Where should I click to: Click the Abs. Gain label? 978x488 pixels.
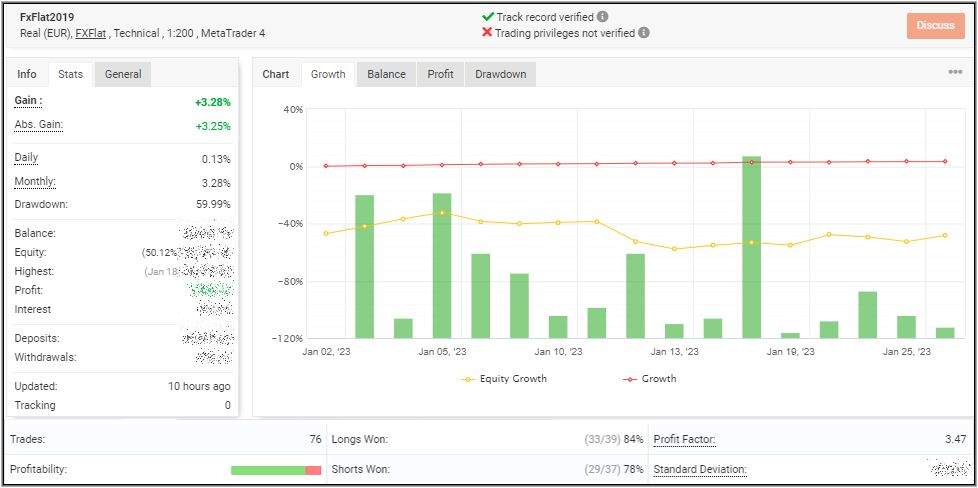pos(38,124)
